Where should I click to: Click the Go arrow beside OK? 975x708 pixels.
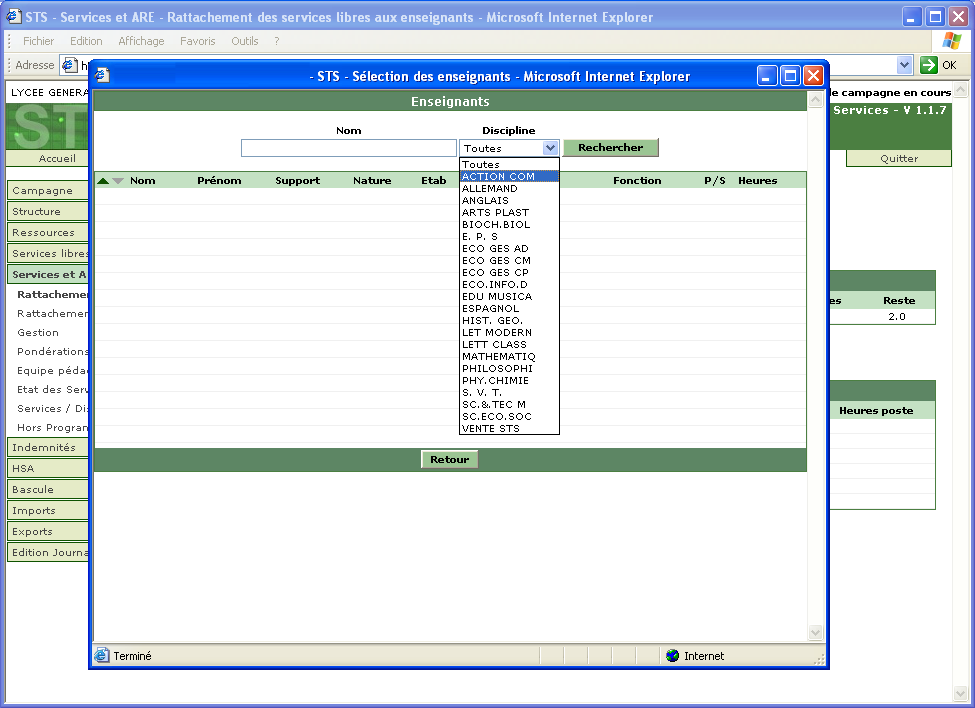click(x=928, y=65)
